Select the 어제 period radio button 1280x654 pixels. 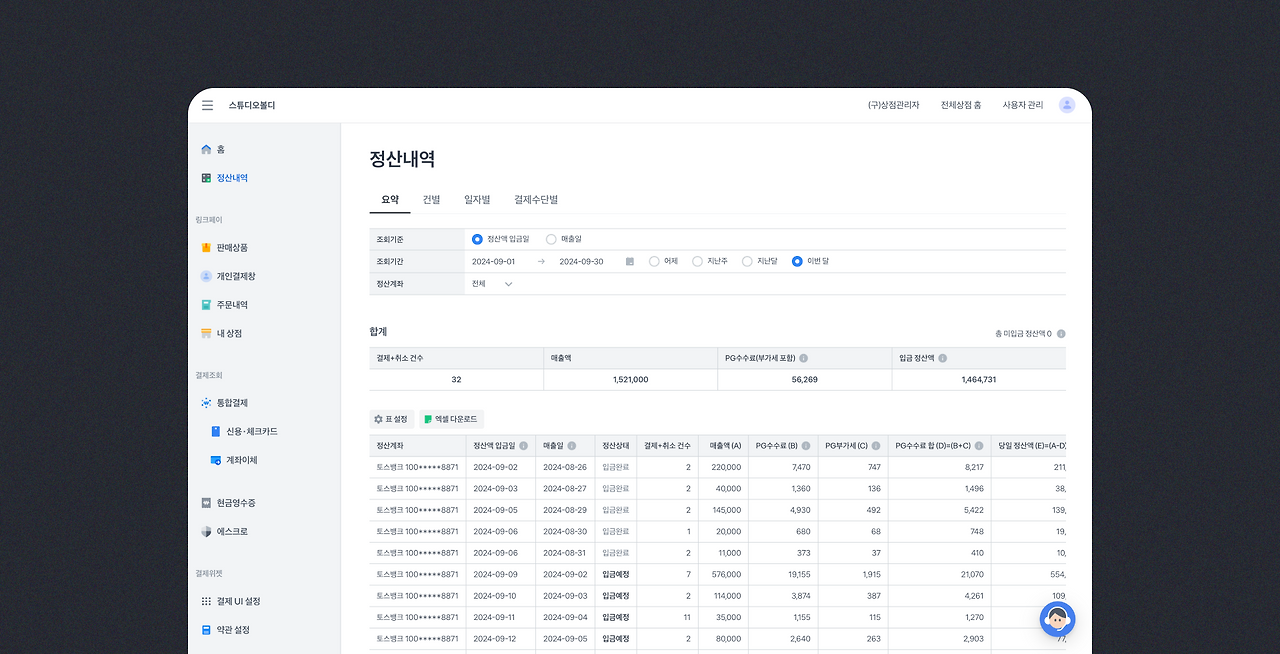[654, 261]
